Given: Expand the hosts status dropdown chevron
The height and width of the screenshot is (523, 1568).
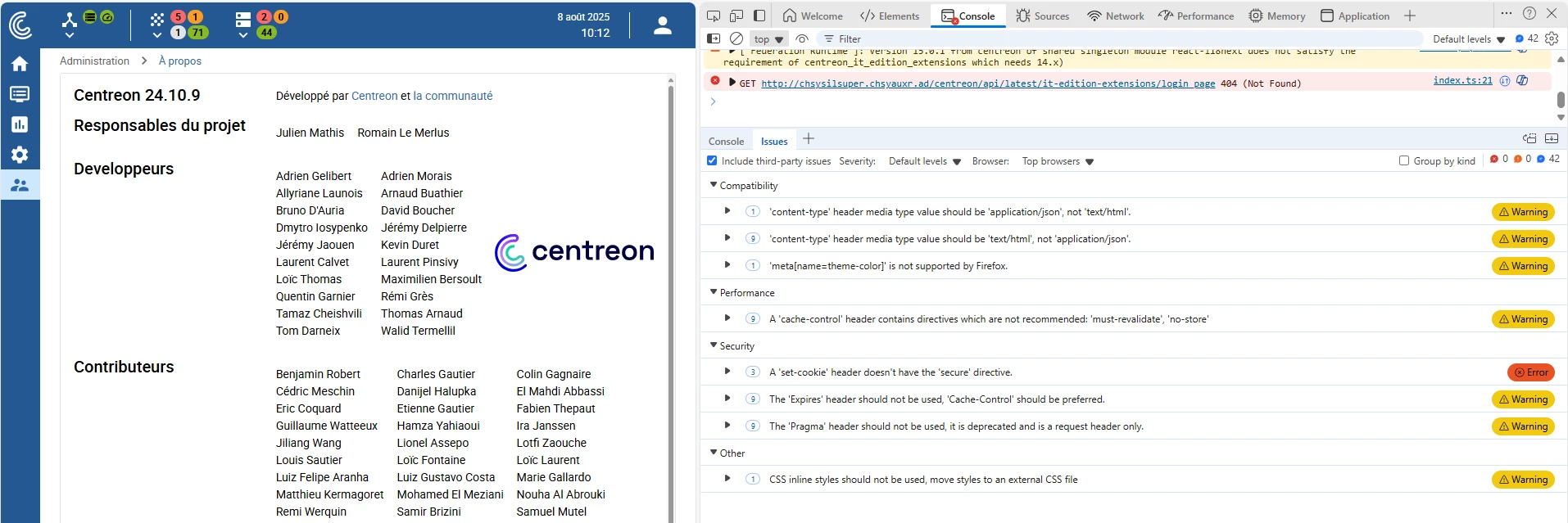Looking at the screenshot, I should point(243,35).
